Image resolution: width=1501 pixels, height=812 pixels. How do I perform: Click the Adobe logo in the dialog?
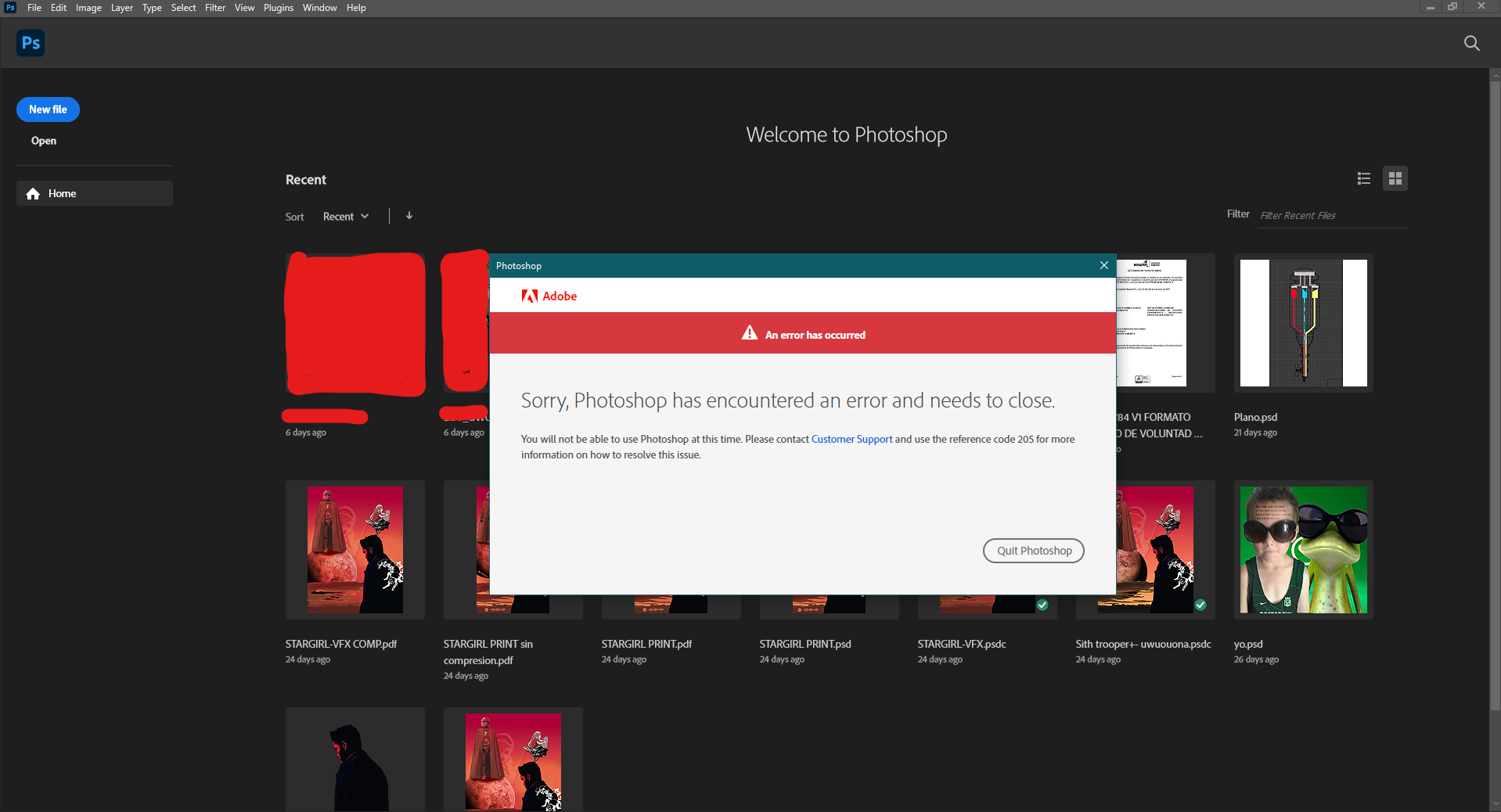tap(529, 296)
